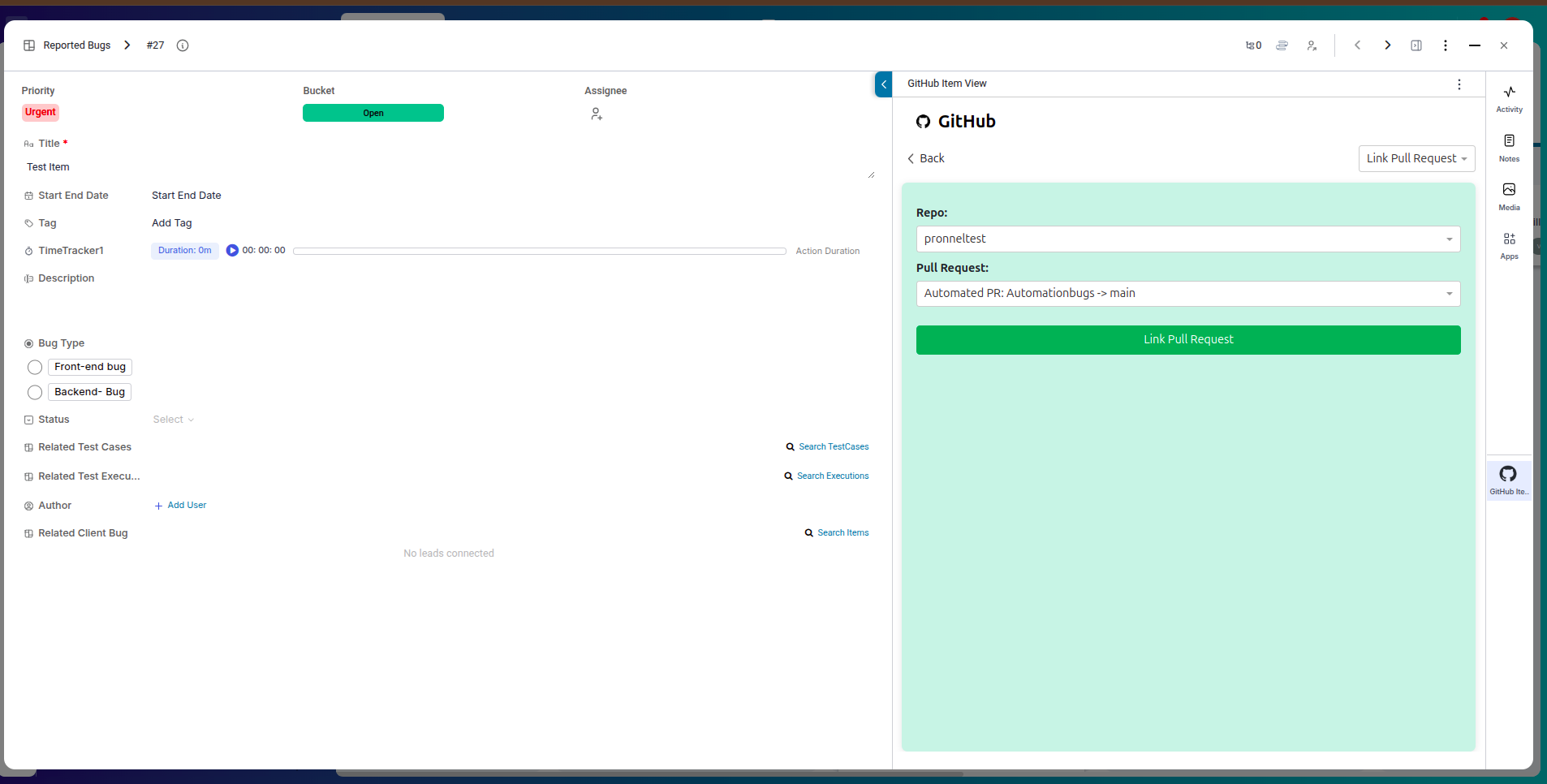Click the TimeTracker1 progress bar
This screenshot has width=1547, height=784.
(x=540, y=251)
